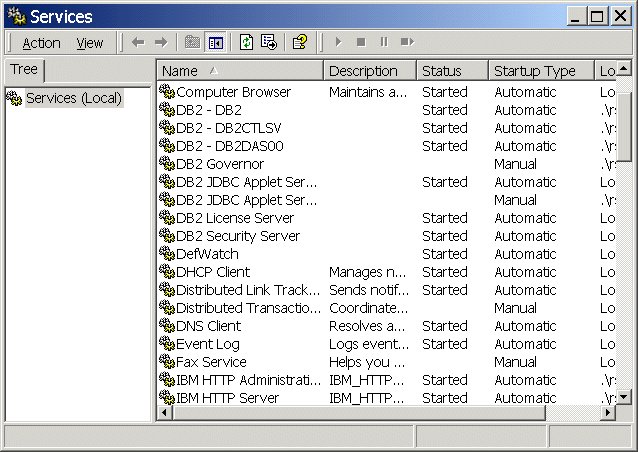
Task: Maximize the Services window
Action: pyautogui.click(x=597, y=16)
